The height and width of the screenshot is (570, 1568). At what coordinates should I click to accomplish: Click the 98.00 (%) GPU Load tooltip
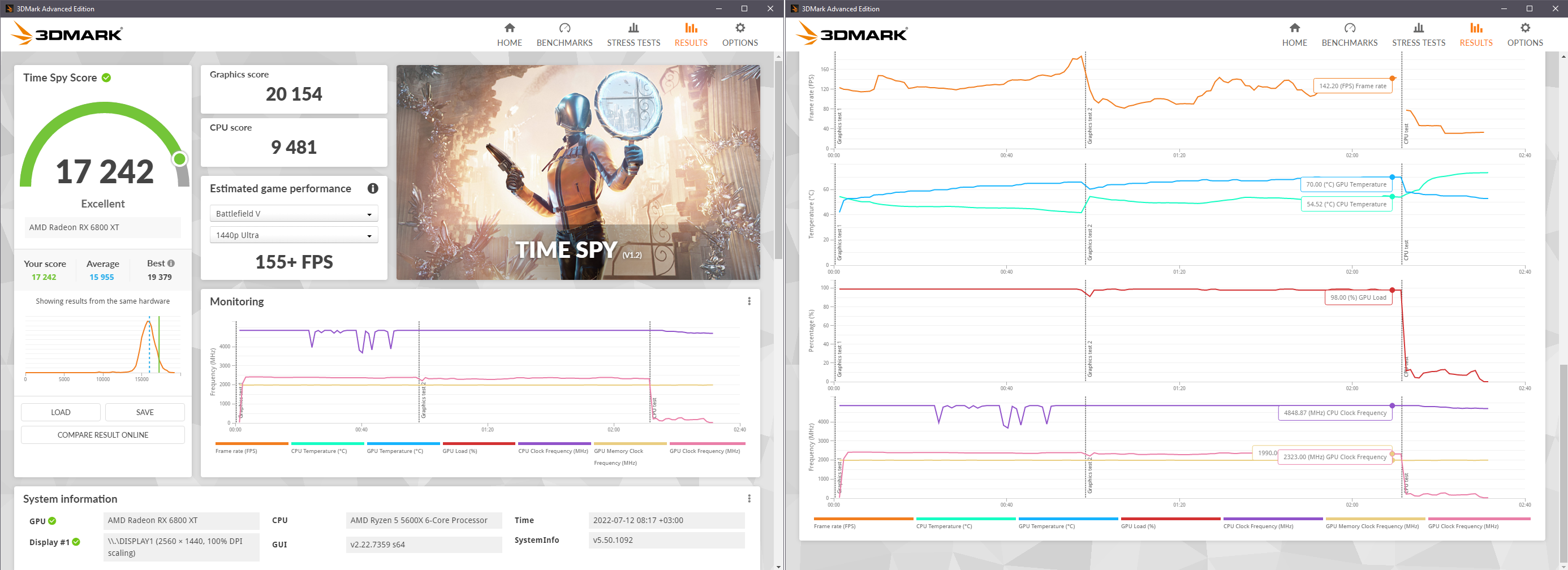click(1358, 297)
